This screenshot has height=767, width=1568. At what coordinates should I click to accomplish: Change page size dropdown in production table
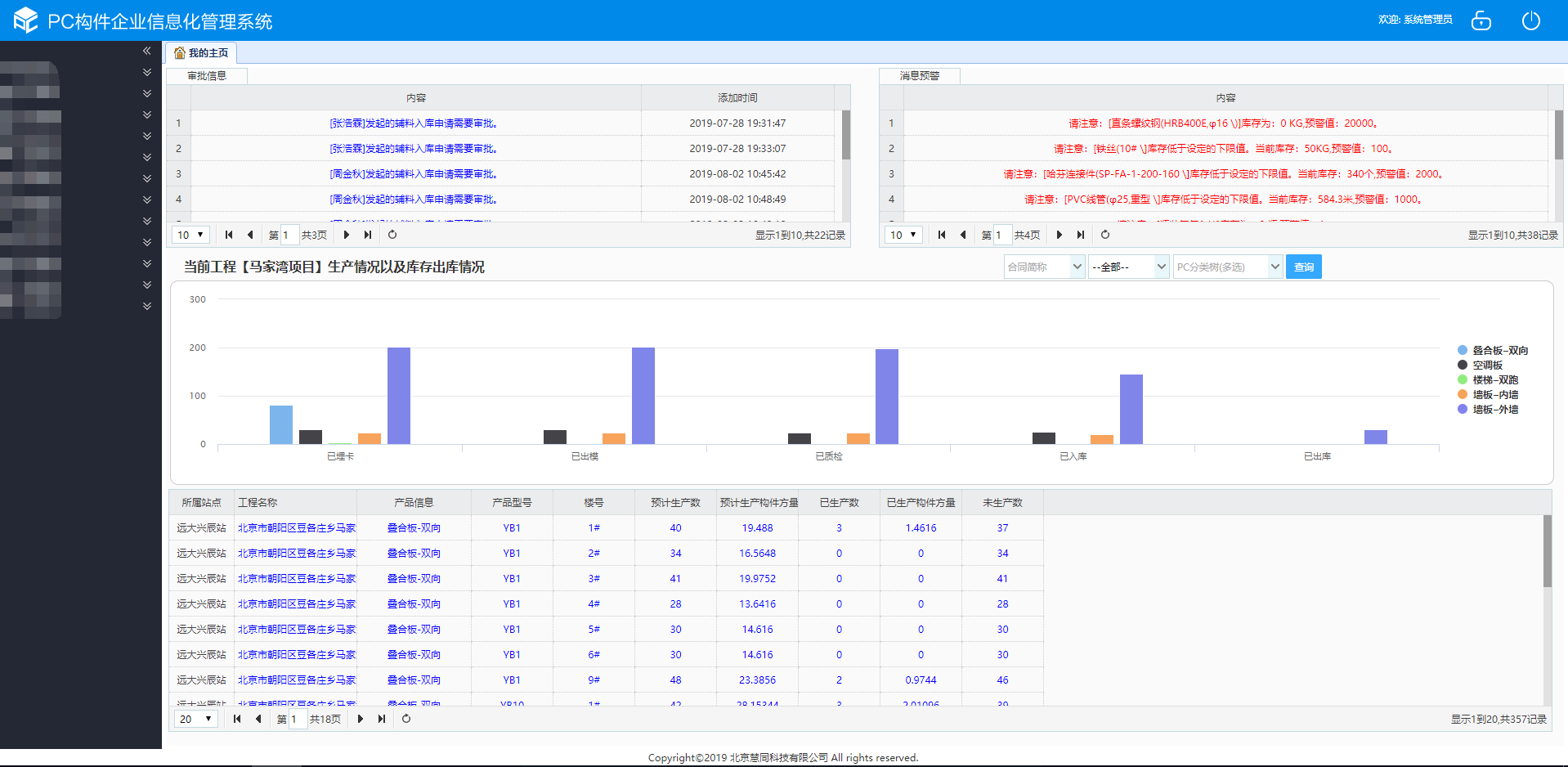coord(196,719)
